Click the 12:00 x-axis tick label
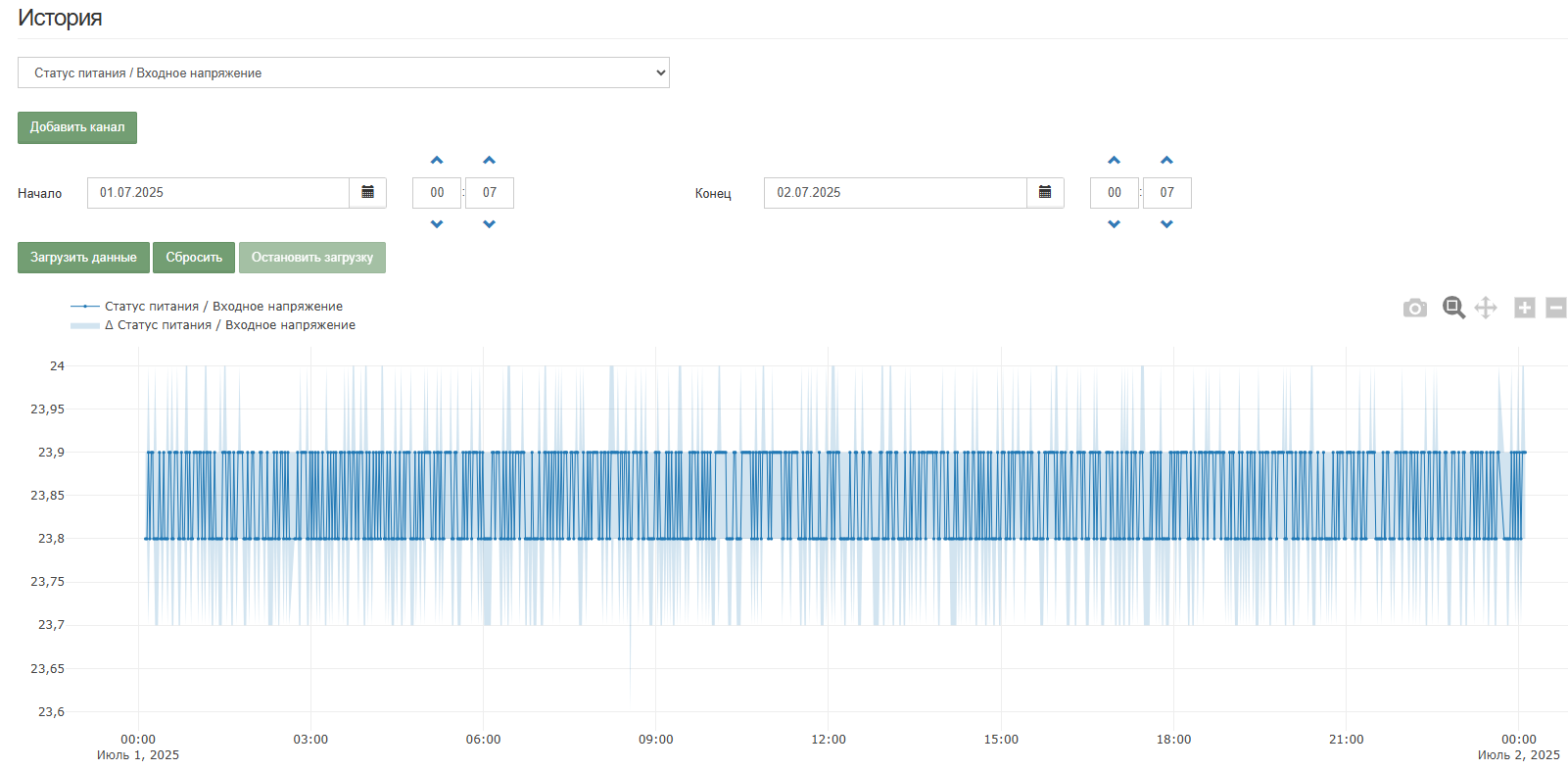The height and width of the screenshot is (770, 1568). (829, 740)
